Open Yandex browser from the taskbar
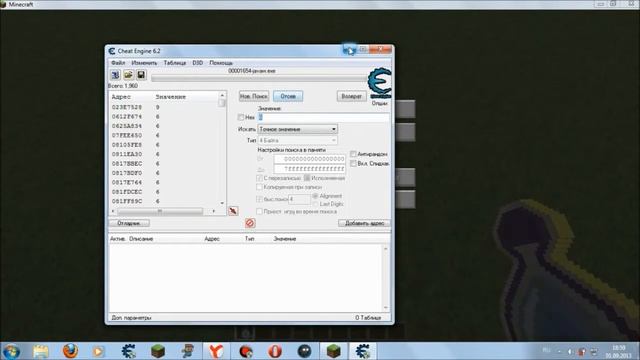The height and width of the screenshot is (360, 640). [216, 351]
